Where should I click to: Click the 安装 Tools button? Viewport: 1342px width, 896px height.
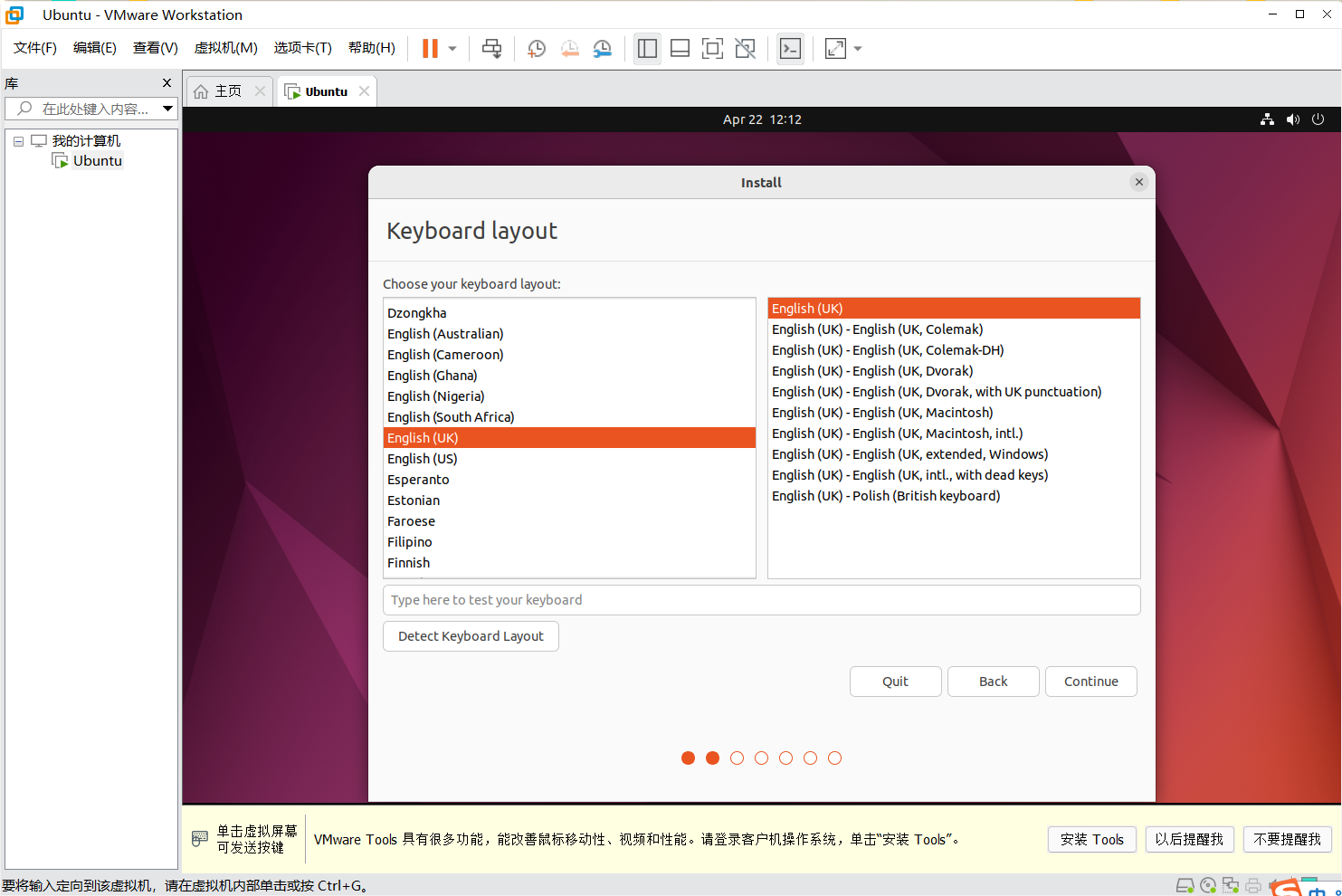coord(1092,840)
